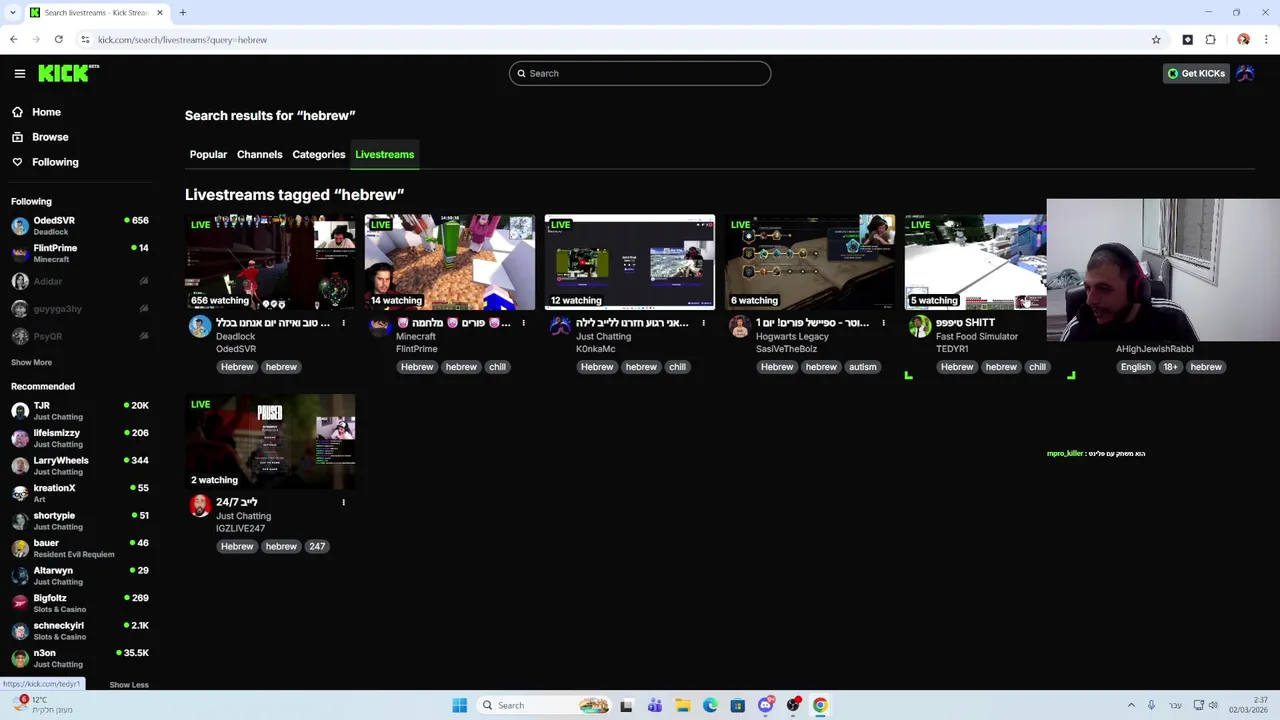
Task: Click the English tag on AHighJewishRabbi card
Action: tap(1136, 367)
